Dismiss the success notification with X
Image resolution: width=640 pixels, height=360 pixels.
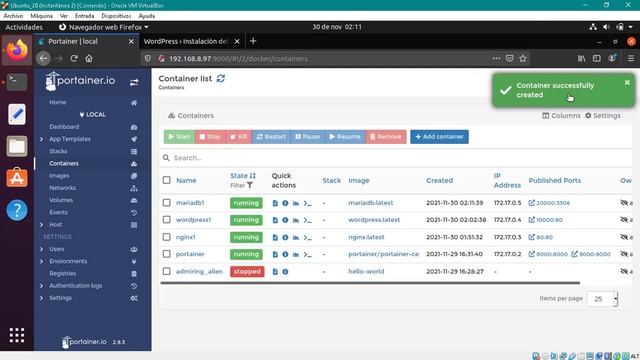[x=627, y=82]
